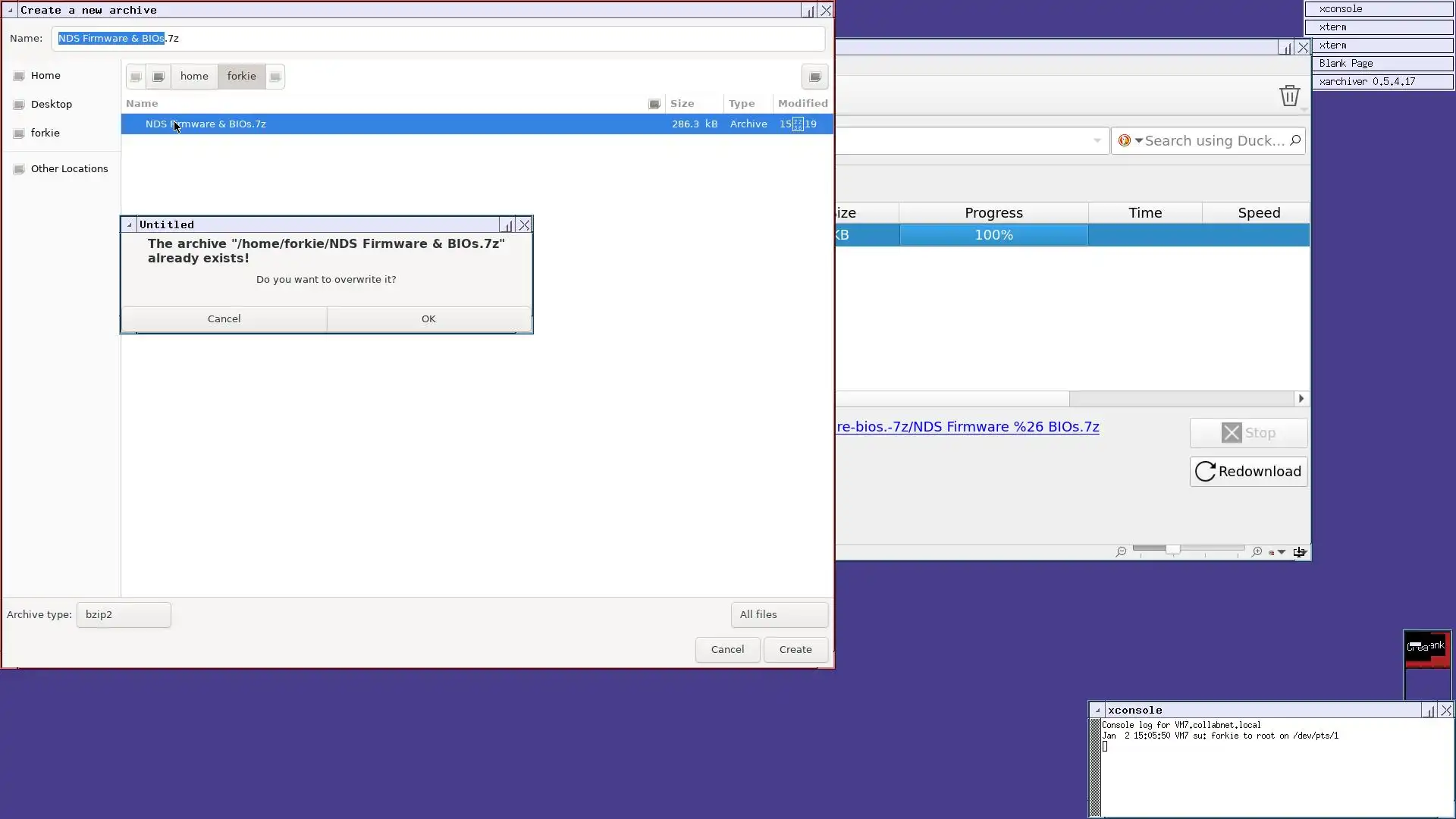The height and width of the screenshot is (819, 1456).
Task: Open the All files filter dropdown
Action: click(779, 615)
